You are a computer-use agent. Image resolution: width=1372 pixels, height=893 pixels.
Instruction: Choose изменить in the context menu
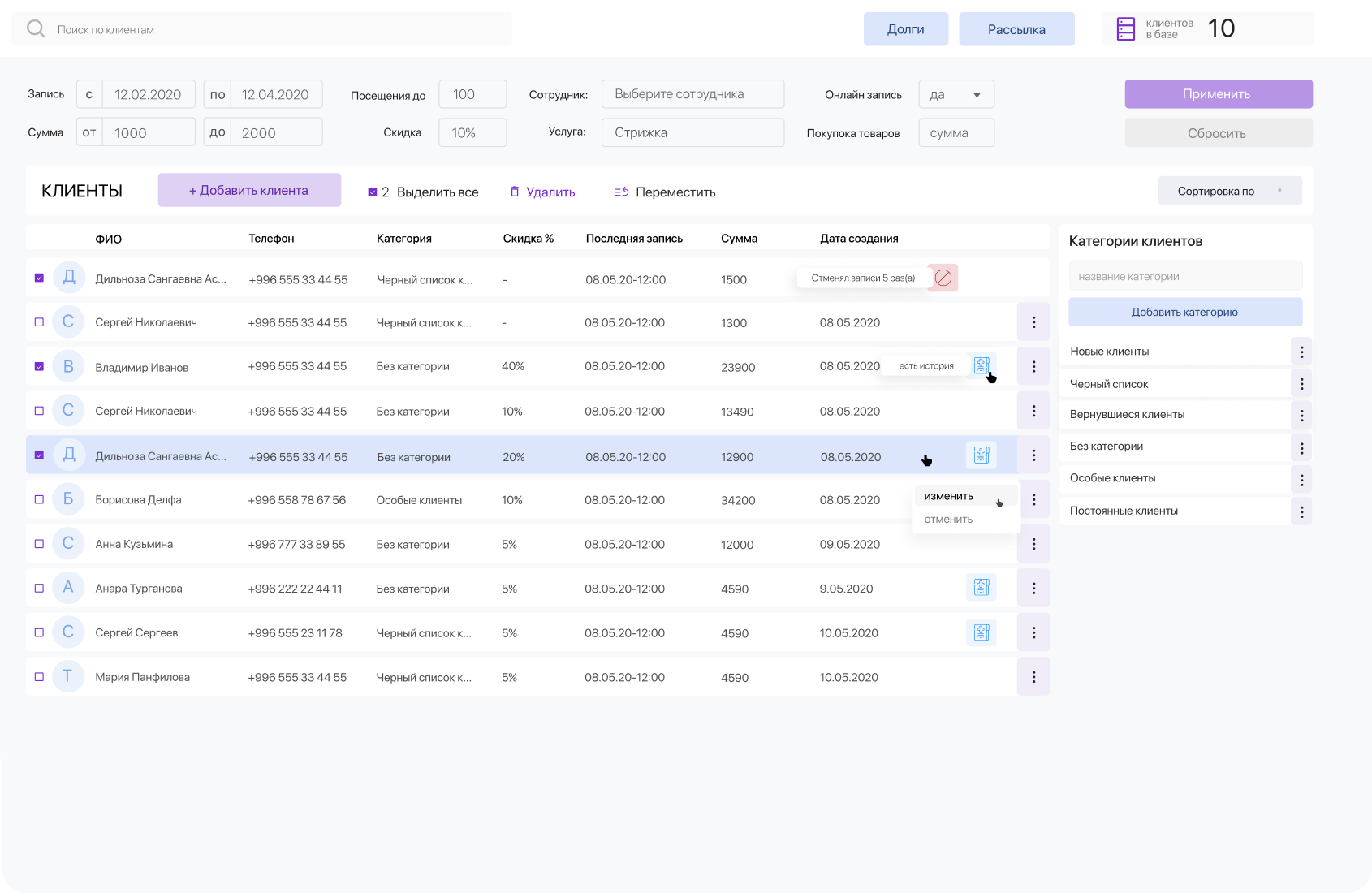(x=949, y=496)
